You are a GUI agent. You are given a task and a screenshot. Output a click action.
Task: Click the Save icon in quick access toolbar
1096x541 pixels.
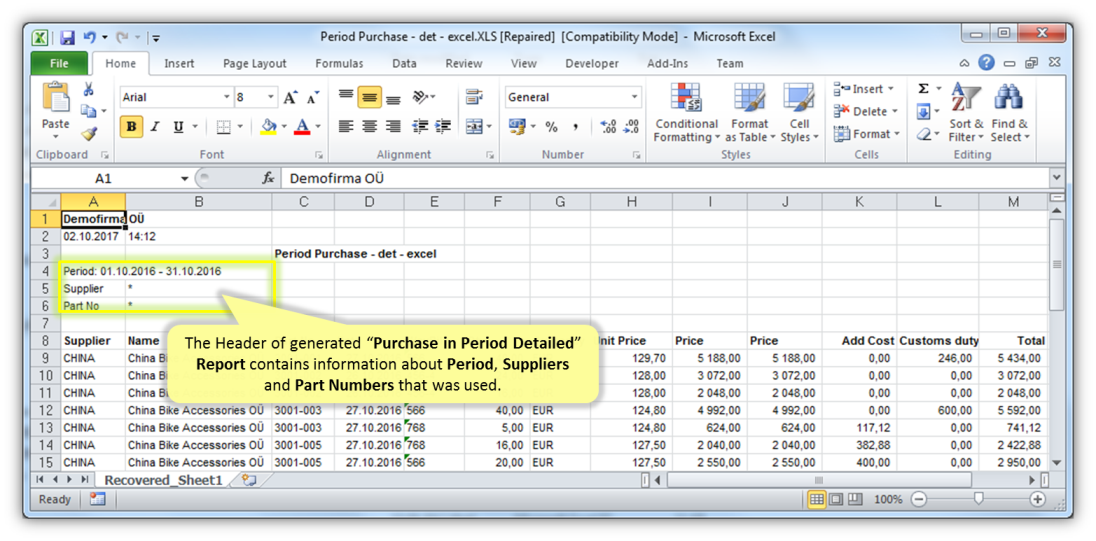click(66, 37)
